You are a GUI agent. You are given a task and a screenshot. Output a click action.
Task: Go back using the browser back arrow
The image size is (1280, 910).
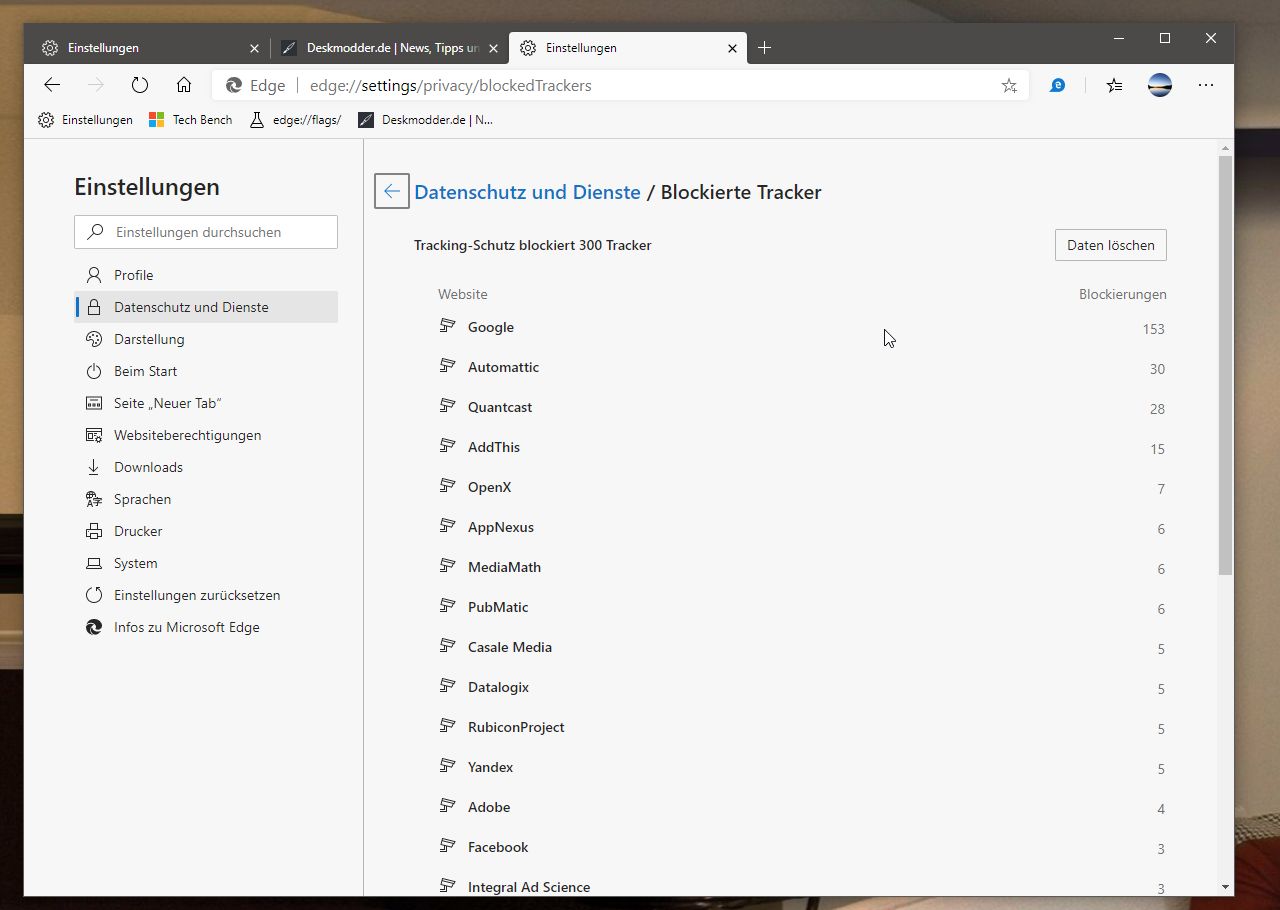(52, 86)
